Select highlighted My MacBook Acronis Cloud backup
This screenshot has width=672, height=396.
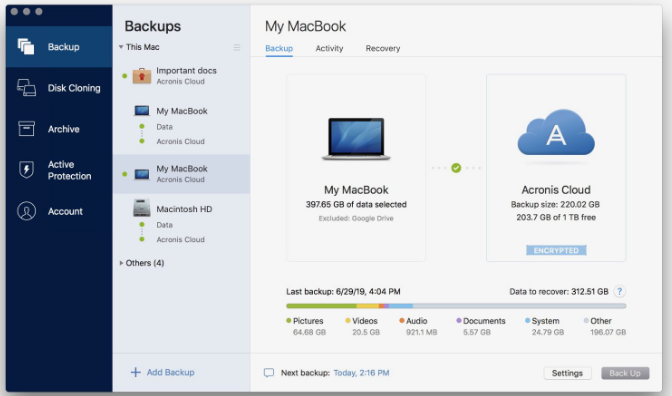181,174
